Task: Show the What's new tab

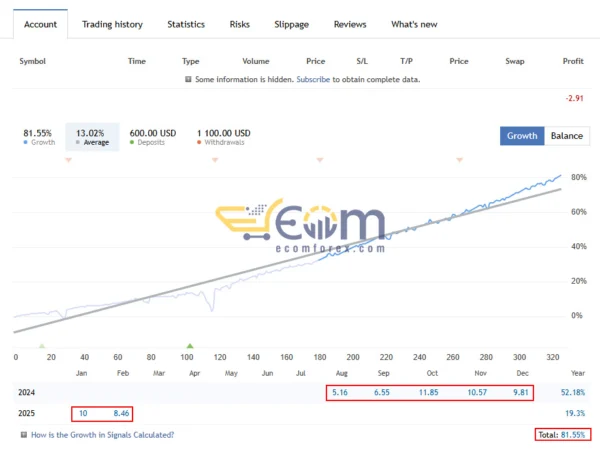Action: click(414, 24)
